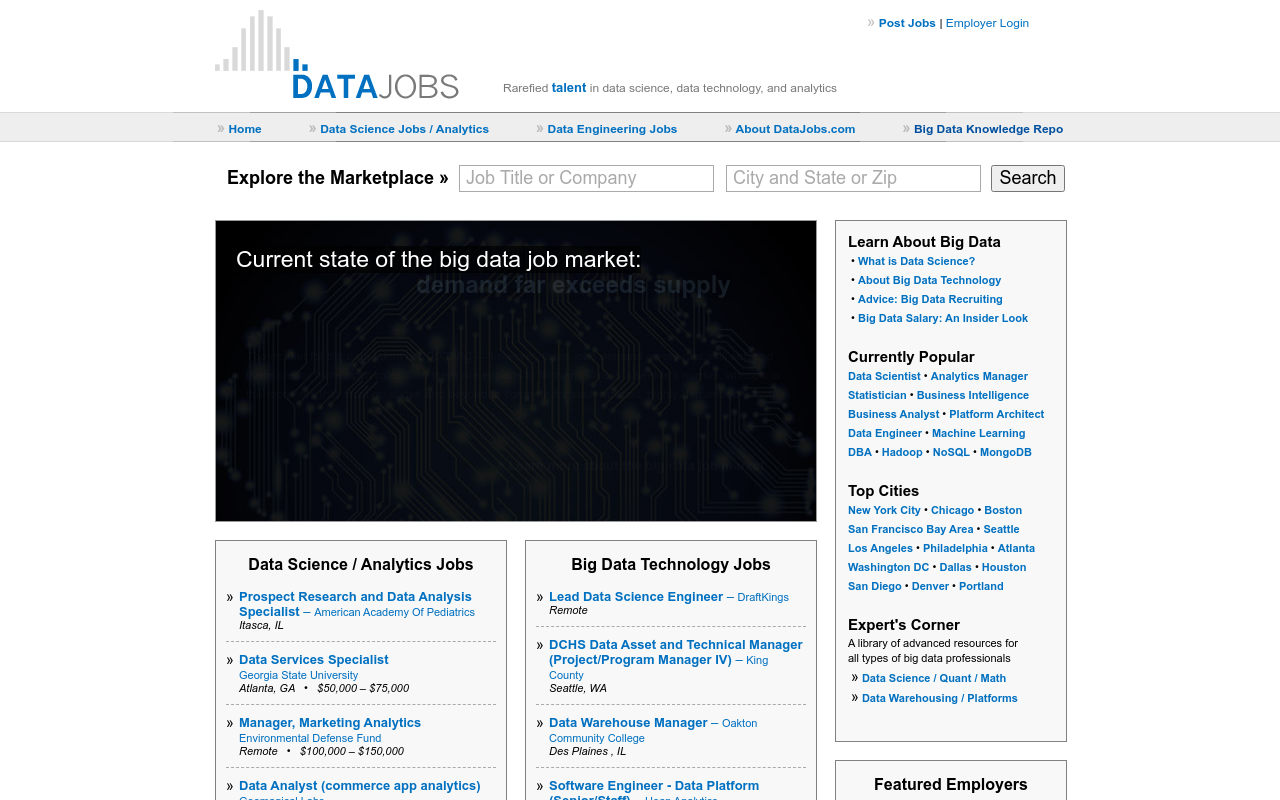Image resolution: width=1280 pixels, height=800 pixels.
Task: Open the Post Jobs link
Action: point(907,23)
